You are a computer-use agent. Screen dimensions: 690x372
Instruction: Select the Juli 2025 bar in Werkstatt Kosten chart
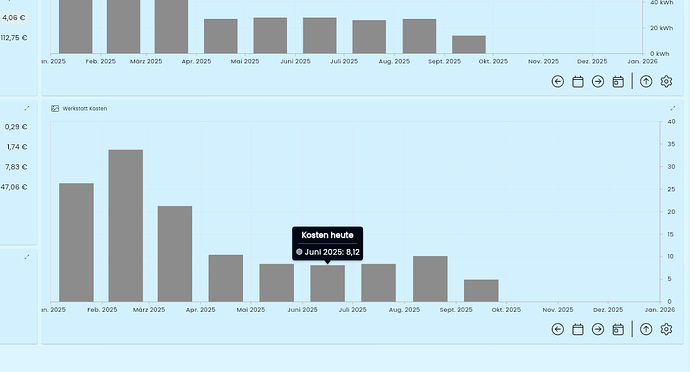[378, 283]
